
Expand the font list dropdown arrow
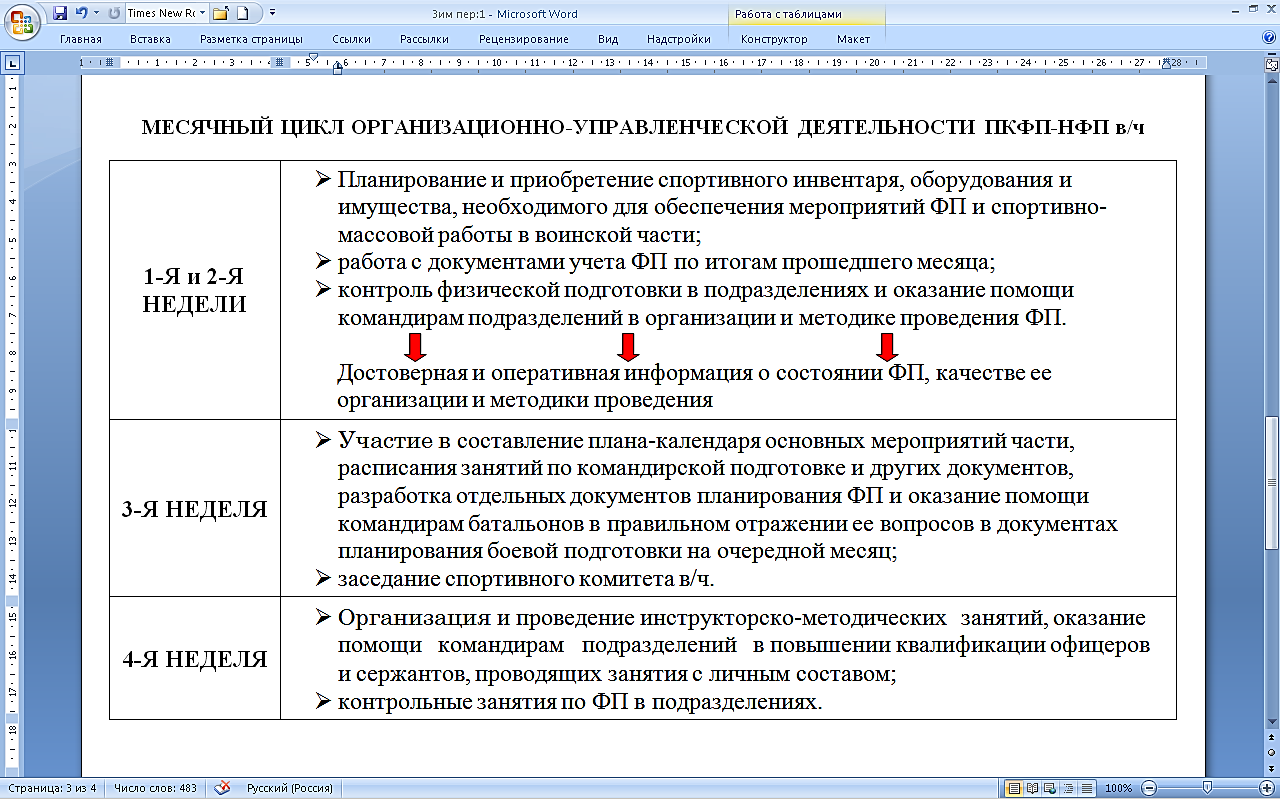(202, 14)
